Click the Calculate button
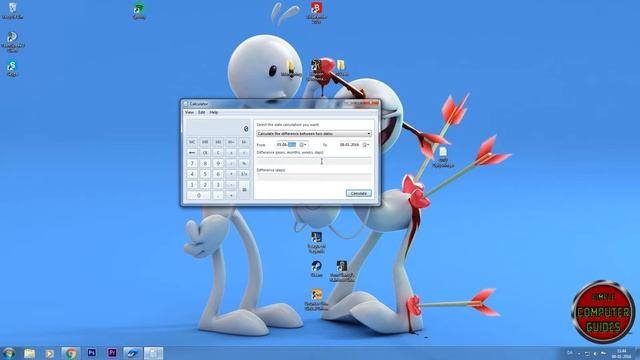The image size is (640, 360). point(359,193)
